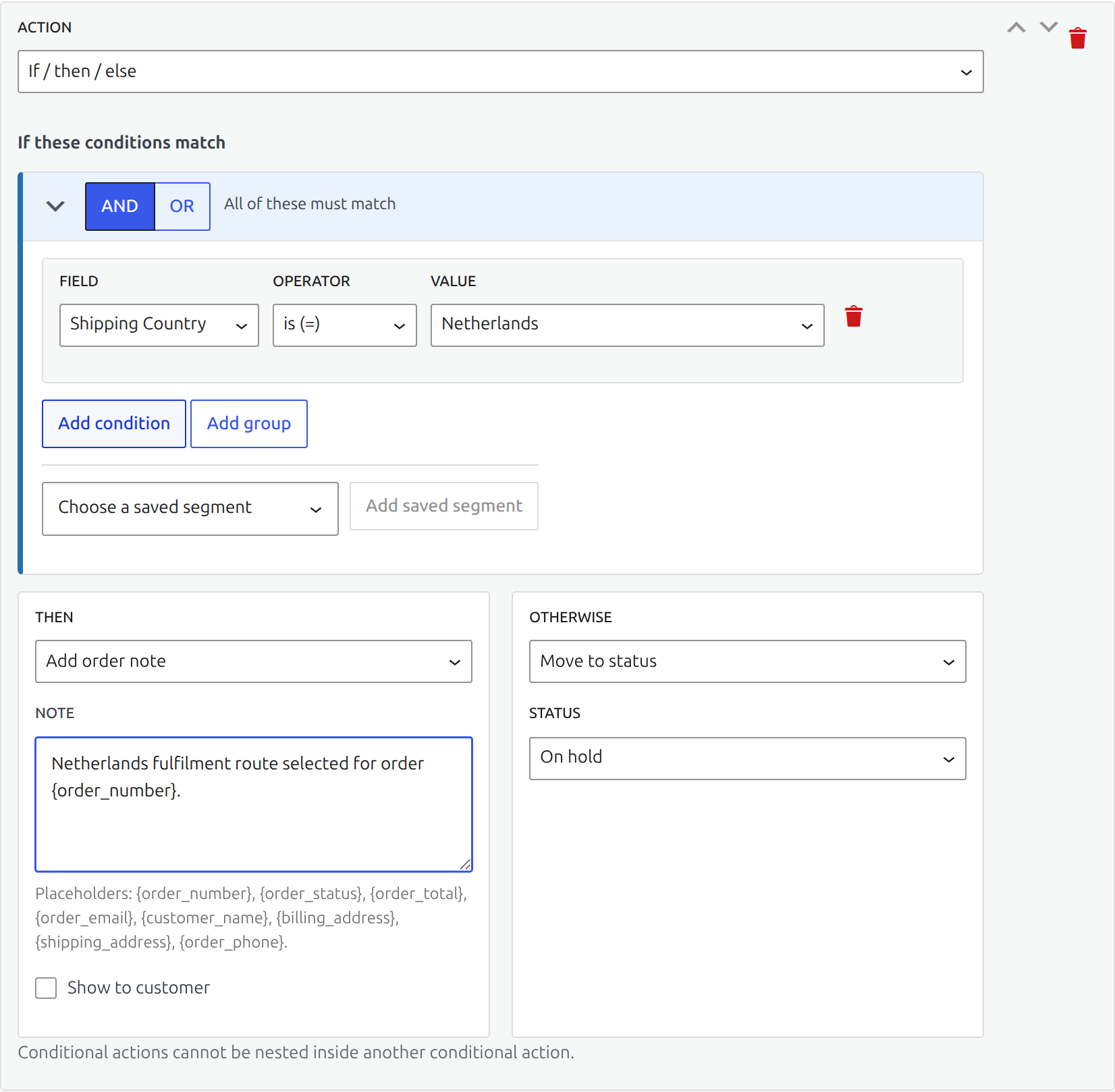Open the If / then / else action dropdown
The width and height of the screenshot is (1115, 1092).
(x=501, y=72)
